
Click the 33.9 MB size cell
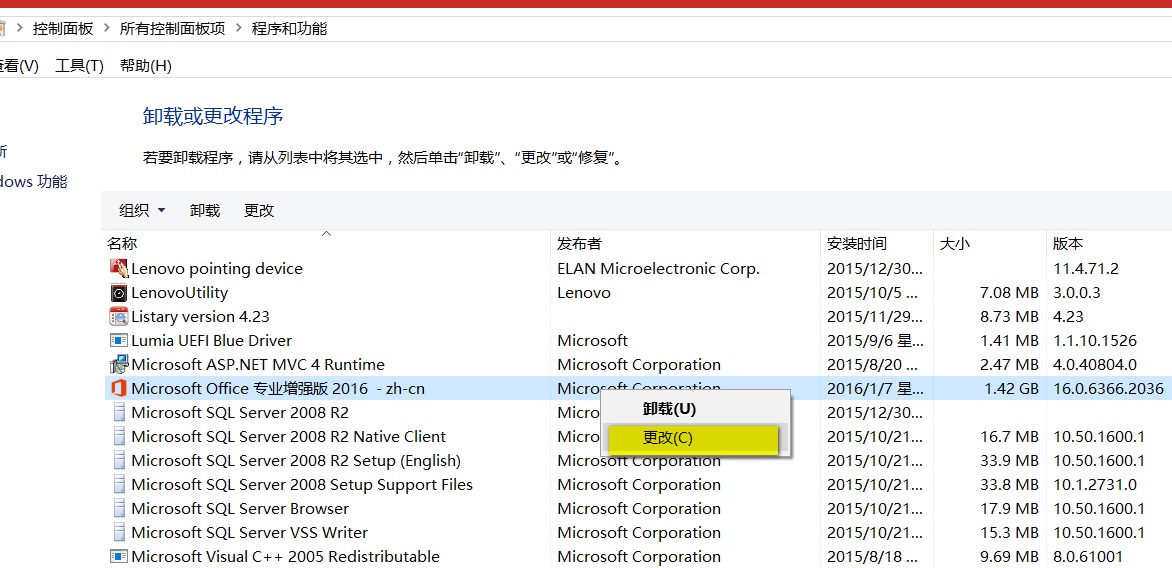1009,460
